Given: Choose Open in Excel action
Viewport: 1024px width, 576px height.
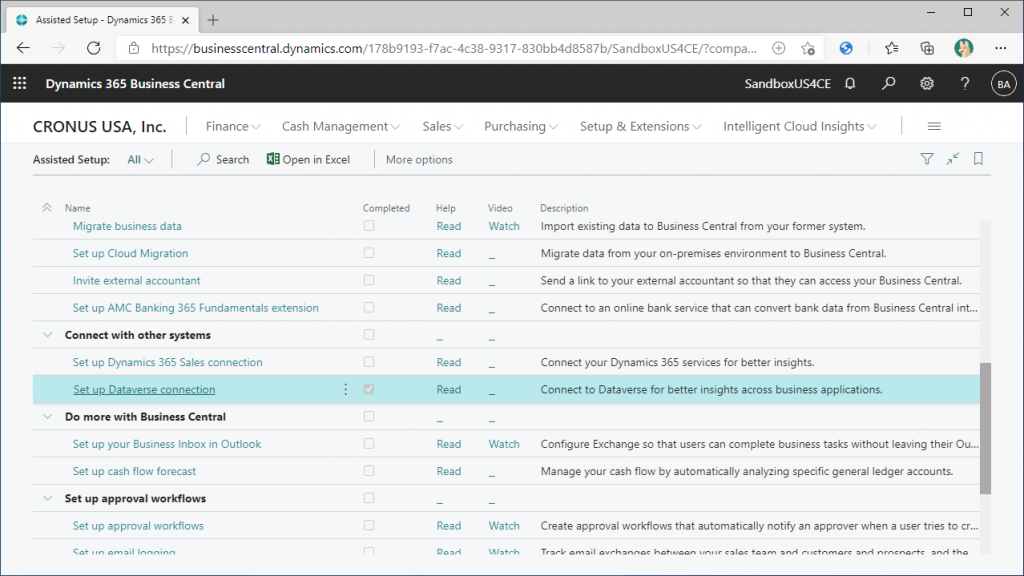Looking at the screenshot, I should [x=308, y=159].
